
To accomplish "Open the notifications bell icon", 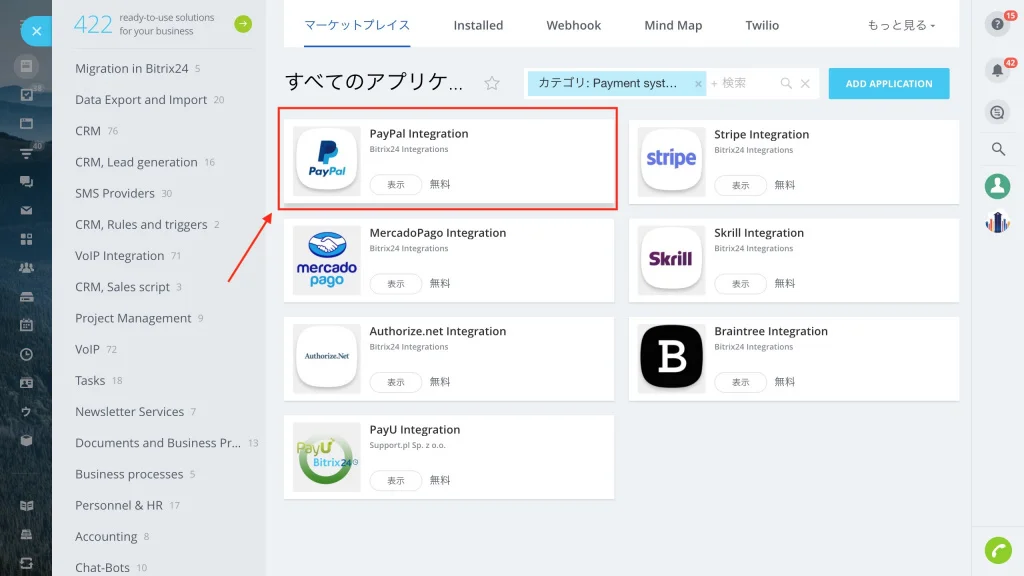I will (997, 70).
